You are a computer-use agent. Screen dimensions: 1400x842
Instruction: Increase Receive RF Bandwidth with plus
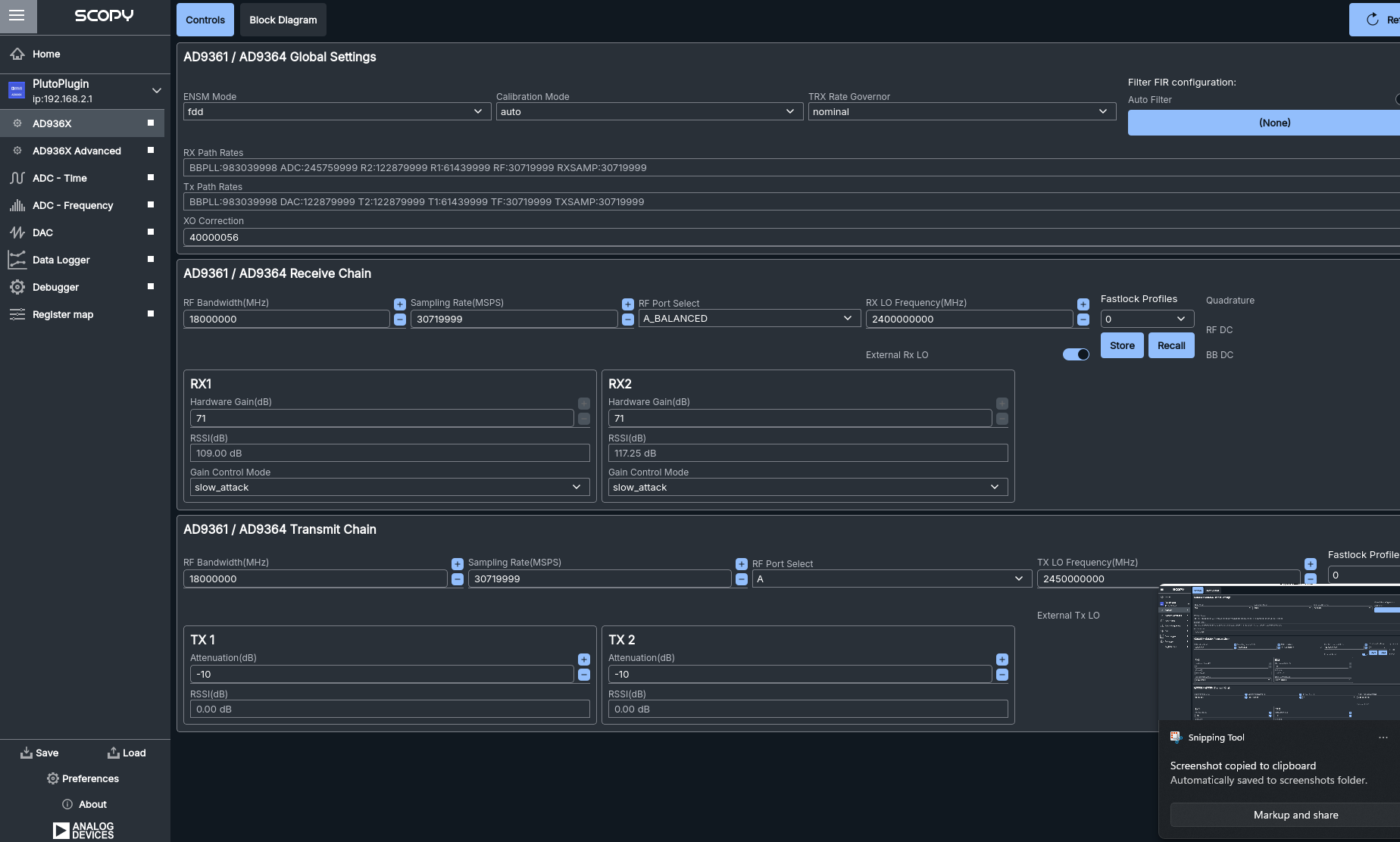[400, 304]
